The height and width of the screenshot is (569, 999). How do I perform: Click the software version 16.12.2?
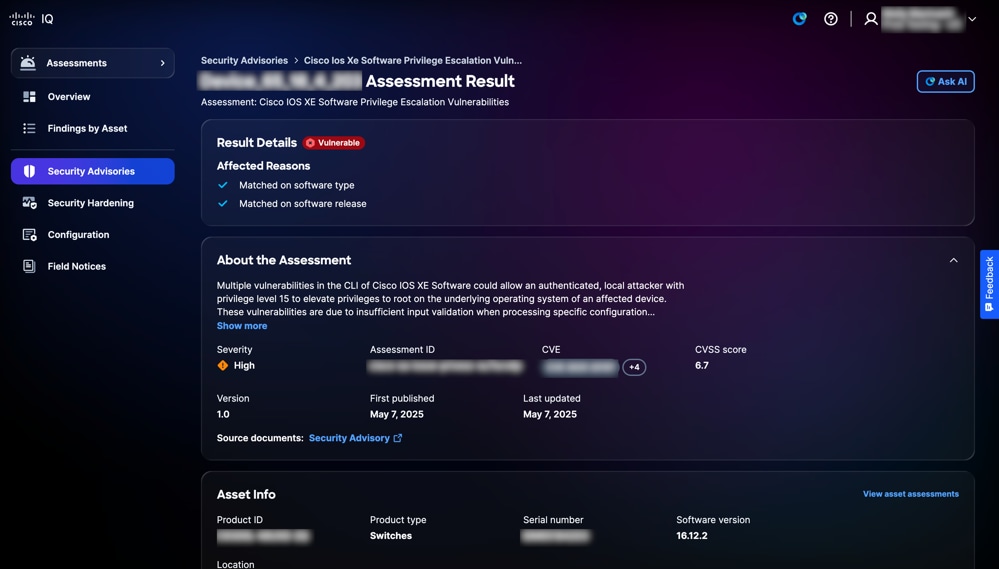691,536
